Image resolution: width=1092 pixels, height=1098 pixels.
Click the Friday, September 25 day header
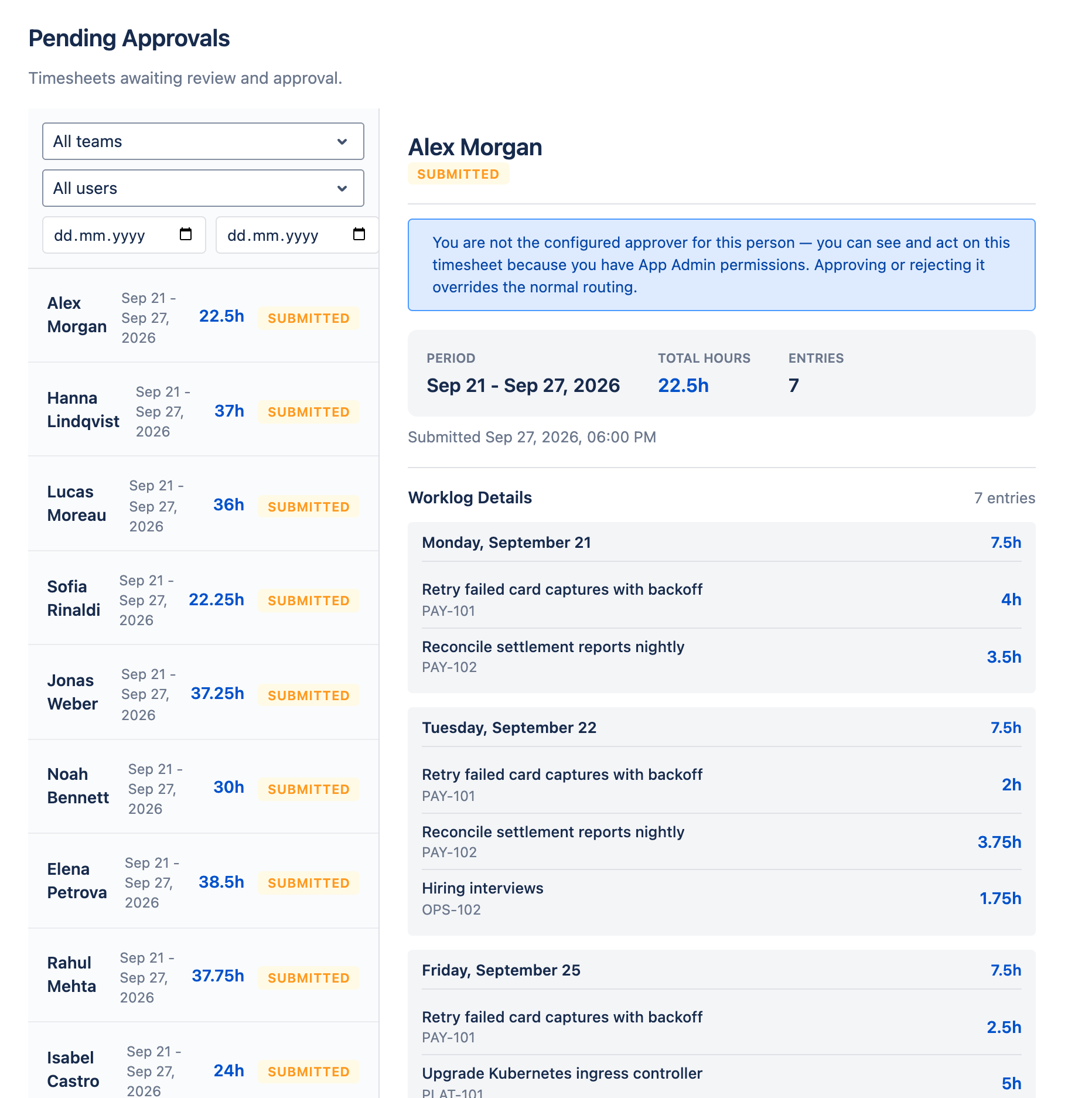click(x=722, y=970)
